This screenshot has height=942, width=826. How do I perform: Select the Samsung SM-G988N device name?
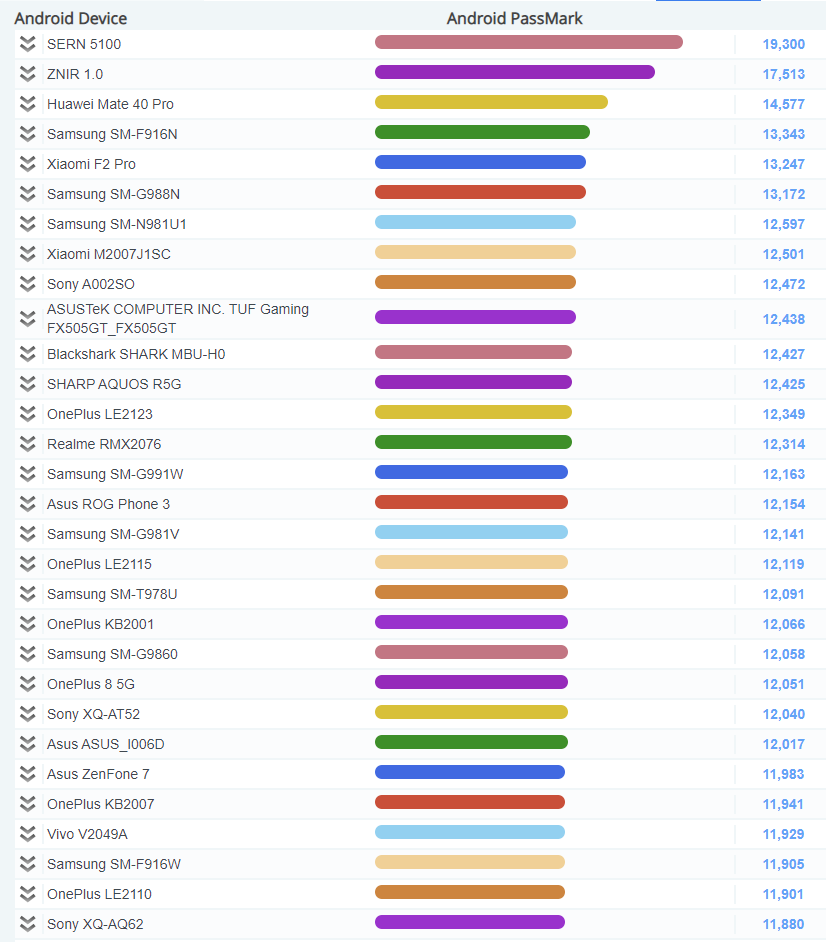[x=114, y=195]
